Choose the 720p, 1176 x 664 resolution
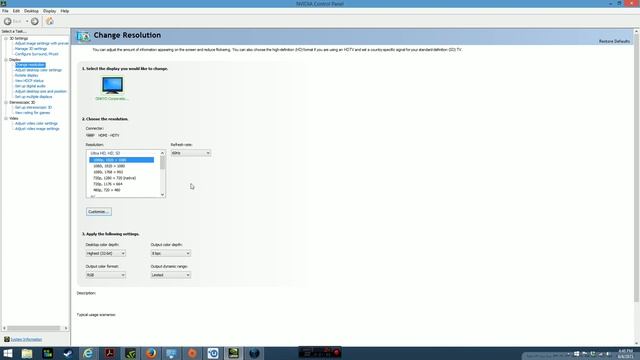The height and width of the screenshot is (360, 640). 108,184
